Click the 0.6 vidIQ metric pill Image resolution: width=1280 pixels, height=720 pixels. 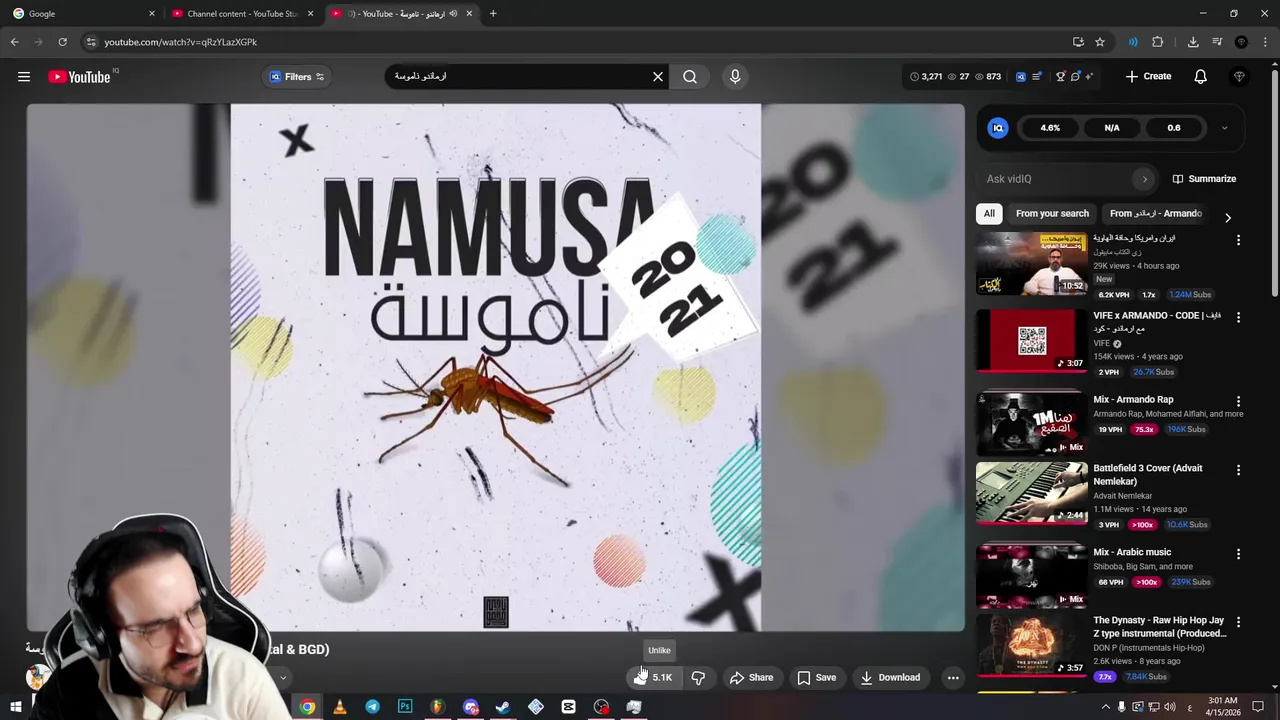(x=1174, y=128)
